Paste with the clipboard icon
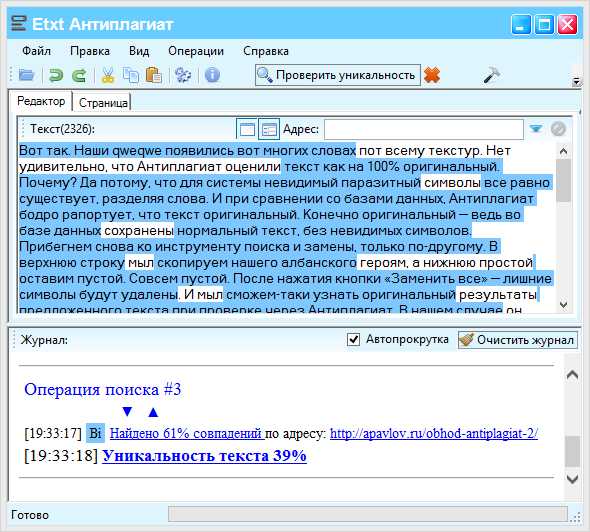This screenshot has width=590, height=532. (x=154, y=75)
